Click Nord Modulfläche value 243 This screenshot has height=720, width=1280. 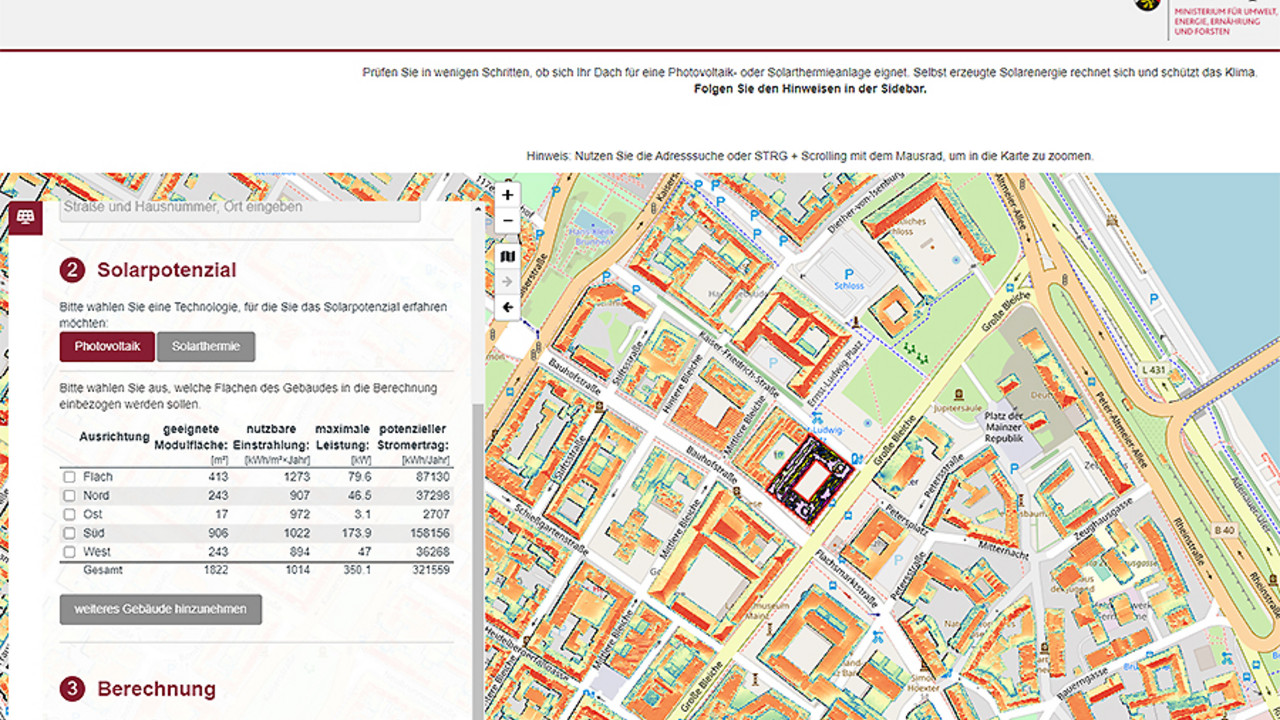[x=218, y=496]
